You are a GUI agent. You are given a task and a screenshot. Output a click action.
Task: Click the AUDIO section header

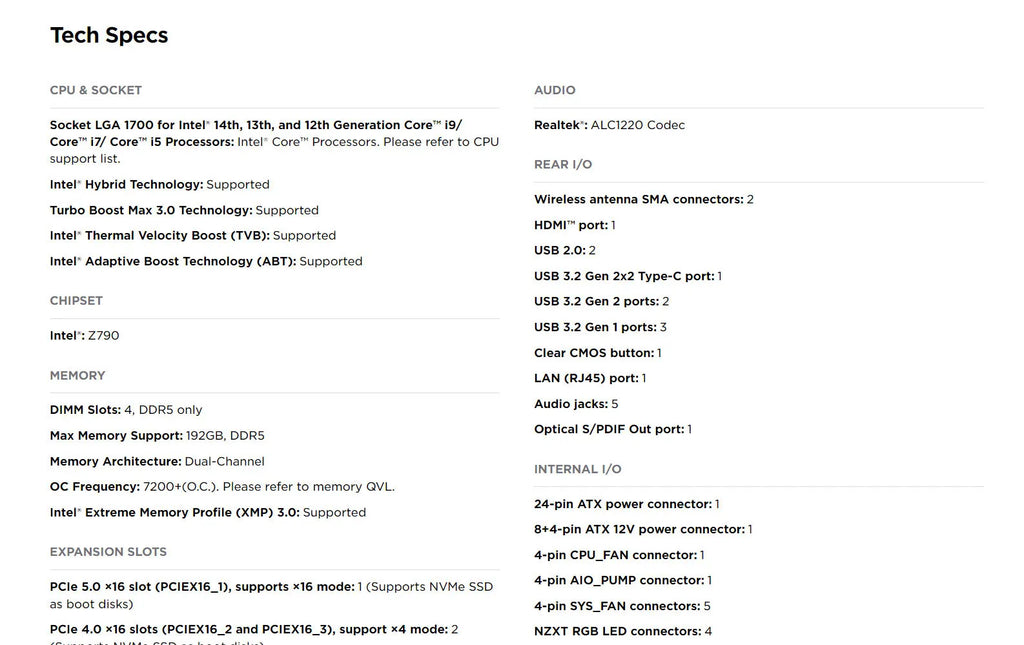[555, 90]
